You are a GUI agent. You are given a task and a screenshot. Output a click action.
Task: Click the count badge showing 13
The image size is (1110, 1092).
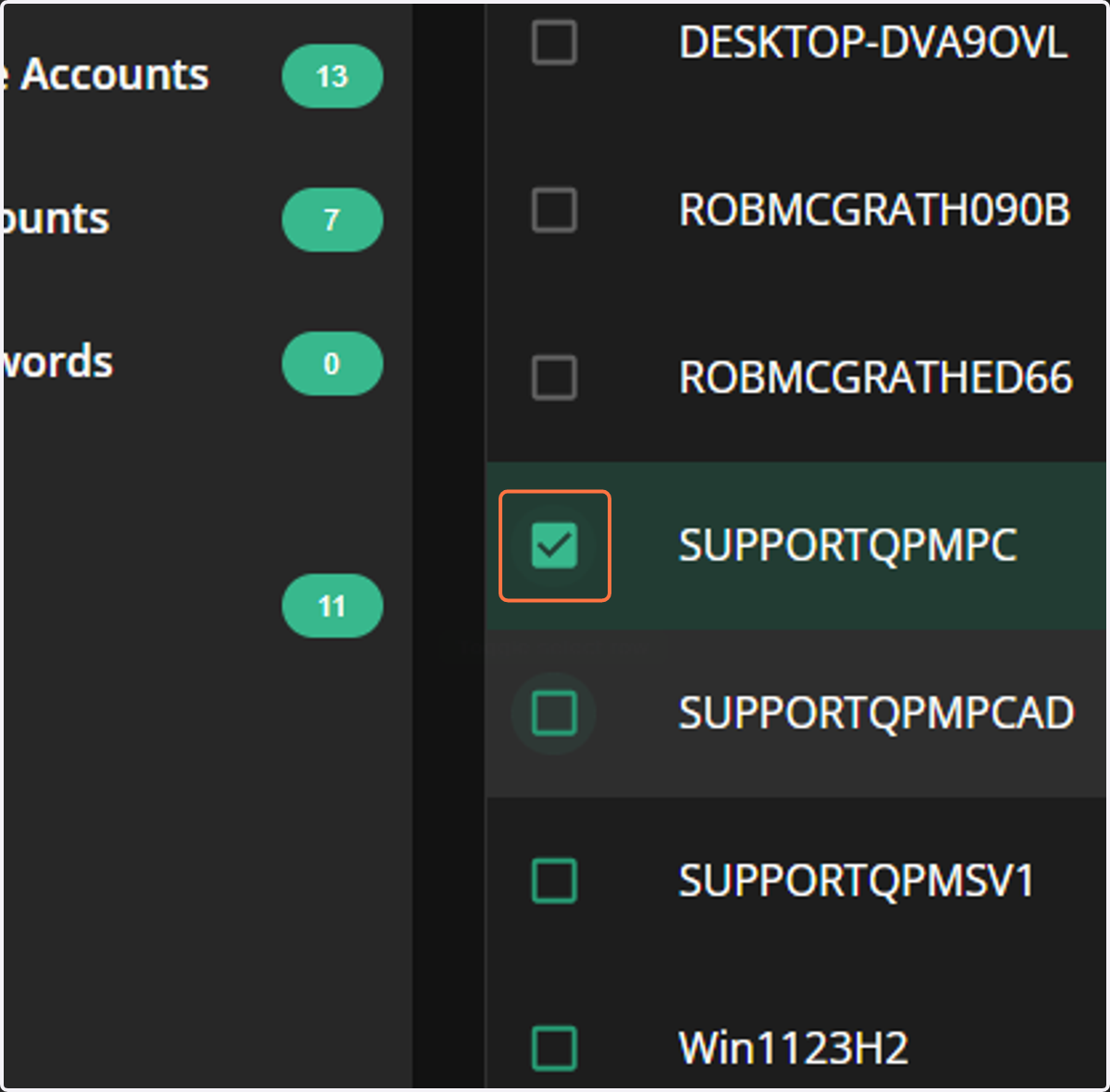(332, 76)
